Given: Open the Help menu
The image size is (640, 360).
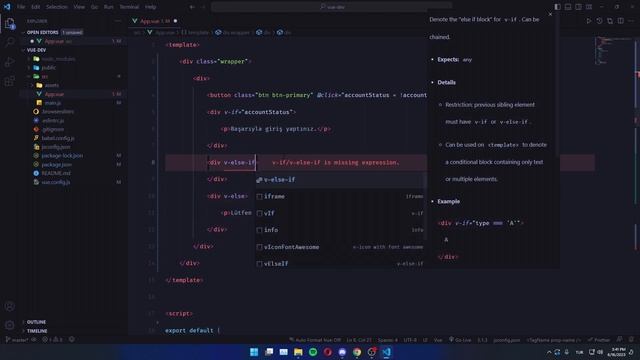Looking at the screenshot, I should pyautogui.click(x=151, y=7).
